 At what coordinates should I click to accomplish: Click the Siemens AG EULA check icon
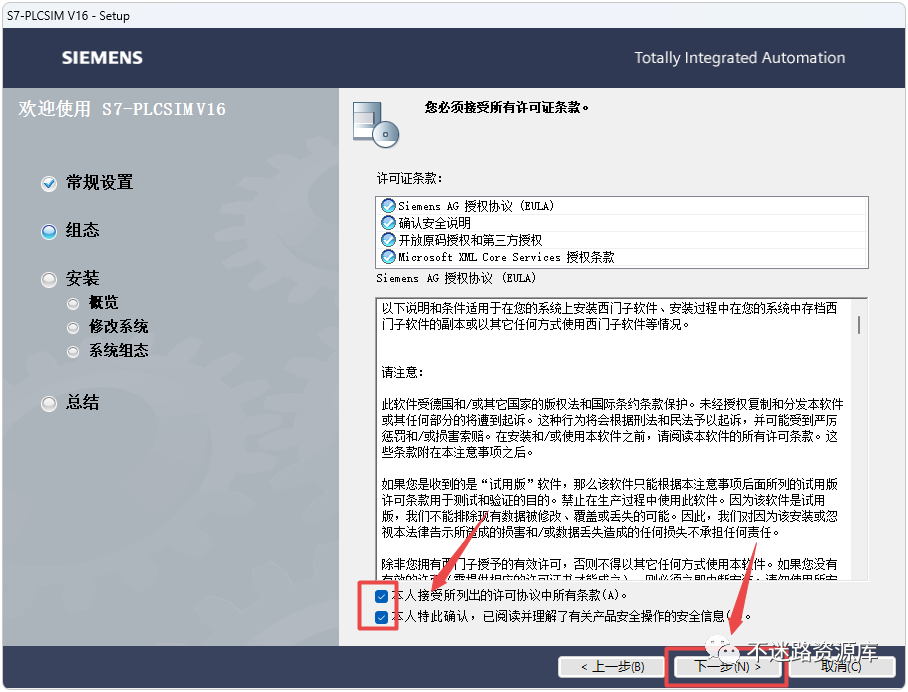tap(388, 206)
